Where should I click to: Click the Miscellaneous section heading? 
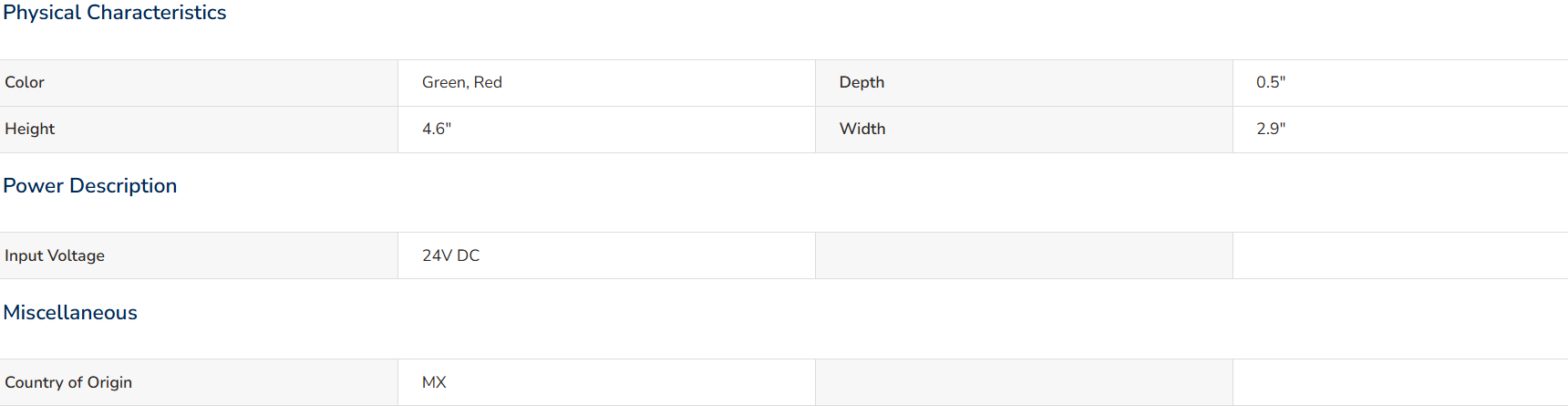pyautogui.click(x=70, y=312)
